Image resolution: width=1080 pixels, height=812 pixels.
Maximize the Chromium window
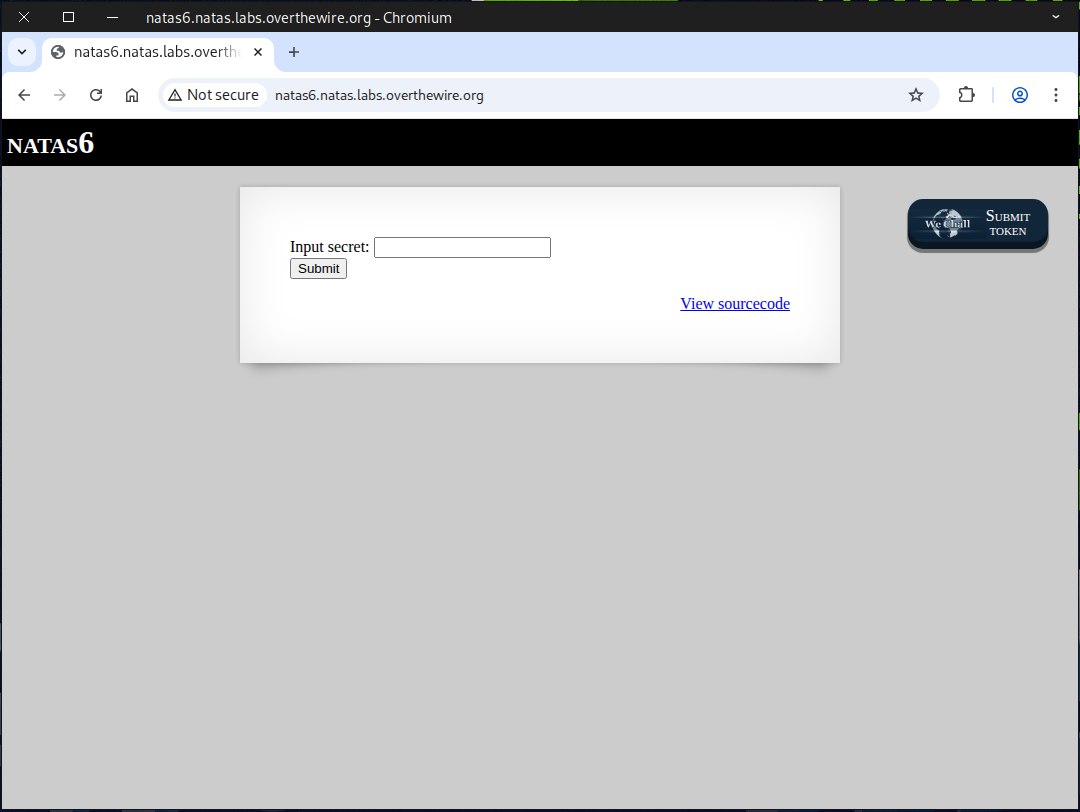pos(68,17)
